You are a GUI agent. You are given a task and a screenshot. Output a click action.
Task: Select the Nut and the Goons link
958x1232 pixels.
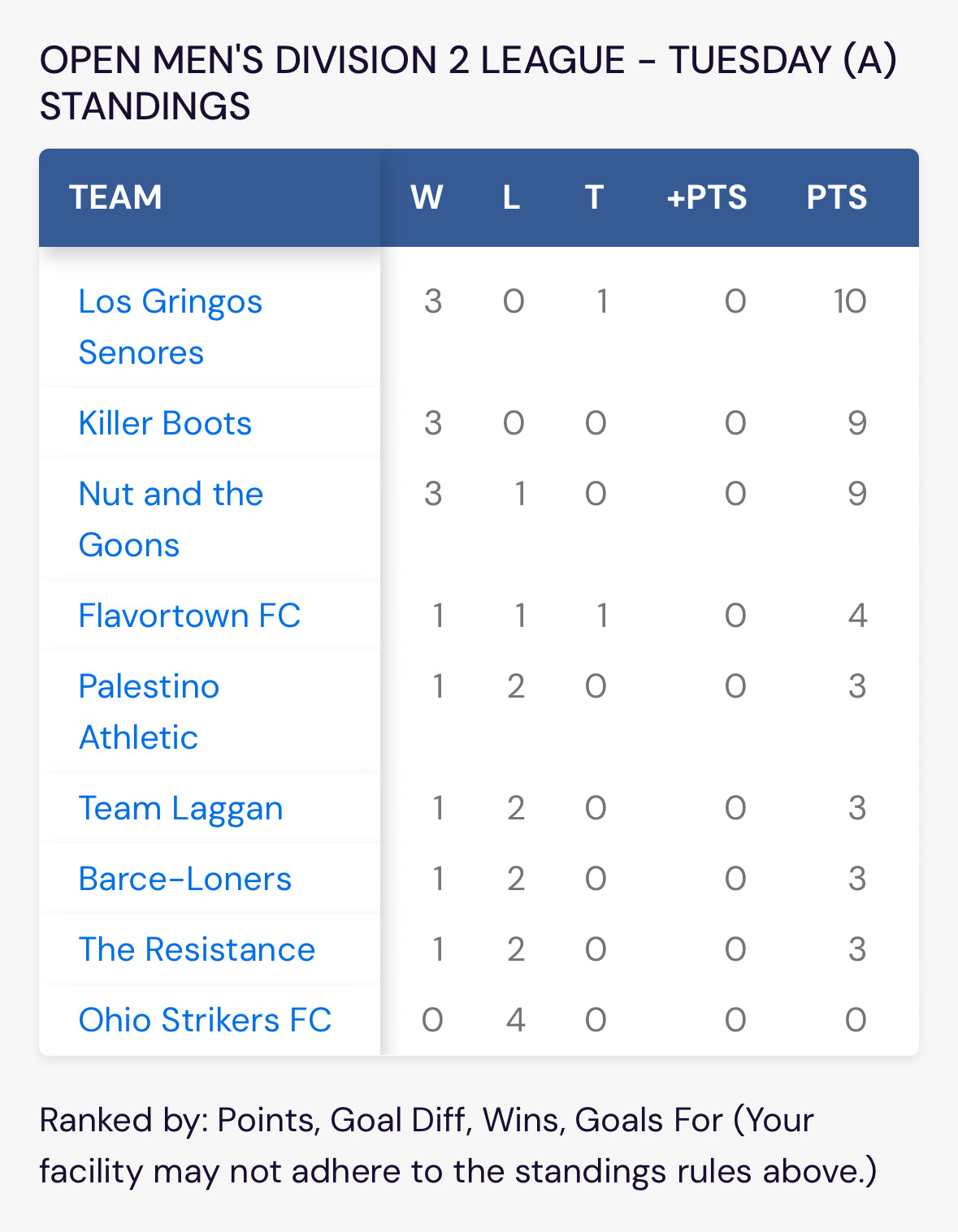point(171,519)
